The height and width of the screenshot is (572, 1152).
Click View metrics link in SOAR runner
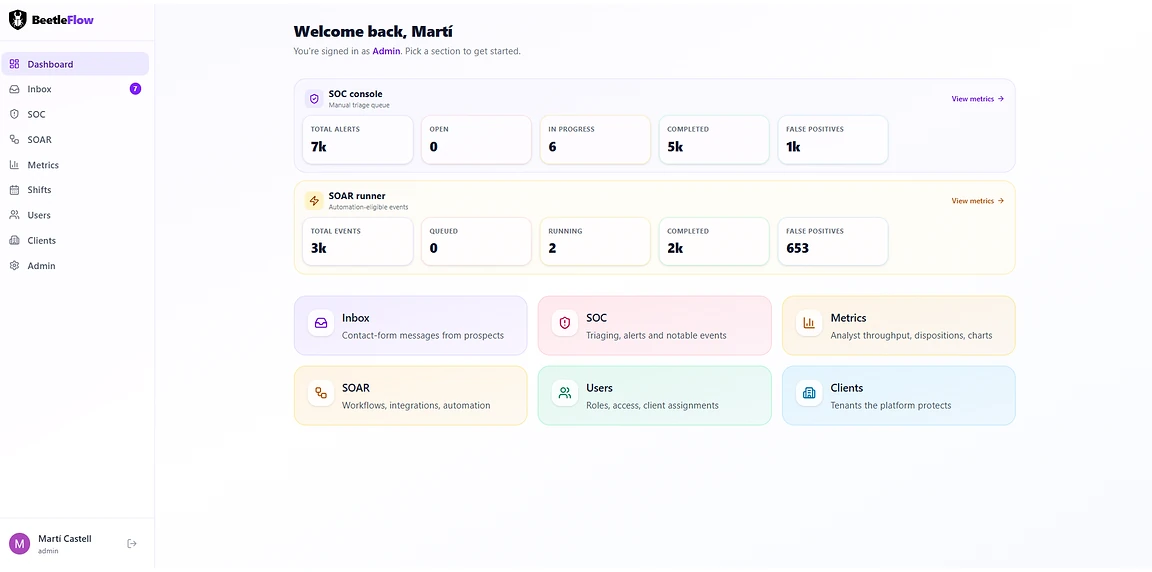[x=977, y=200]
